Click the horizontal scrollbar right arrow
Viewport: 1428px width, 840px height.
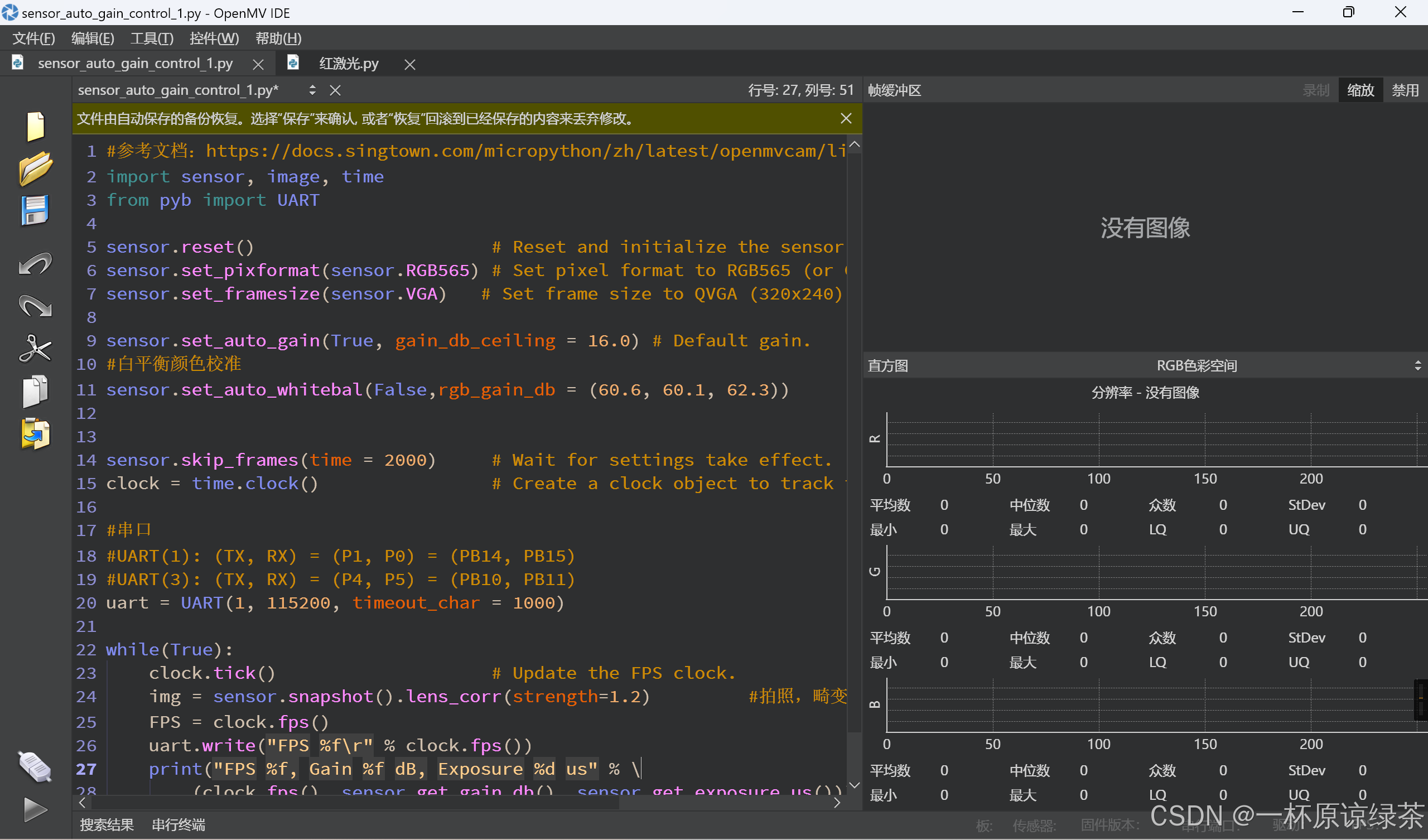[x=837, y=803]
